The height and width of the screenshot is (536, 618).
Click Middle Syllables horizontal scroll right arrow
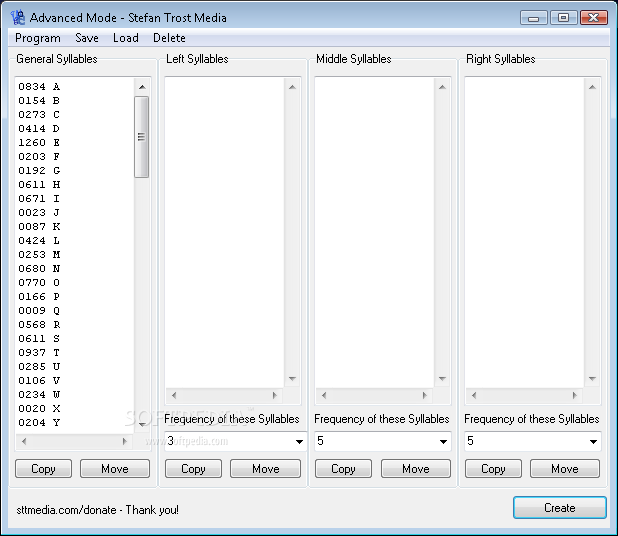pos(424,395)
